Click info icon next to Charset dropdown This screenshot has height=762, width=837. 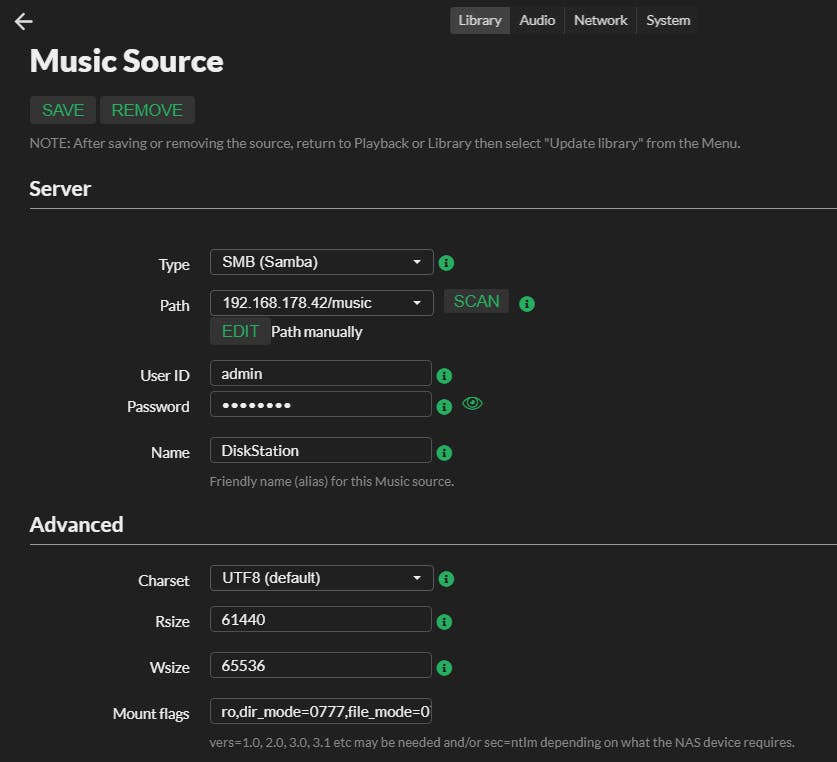447,578
